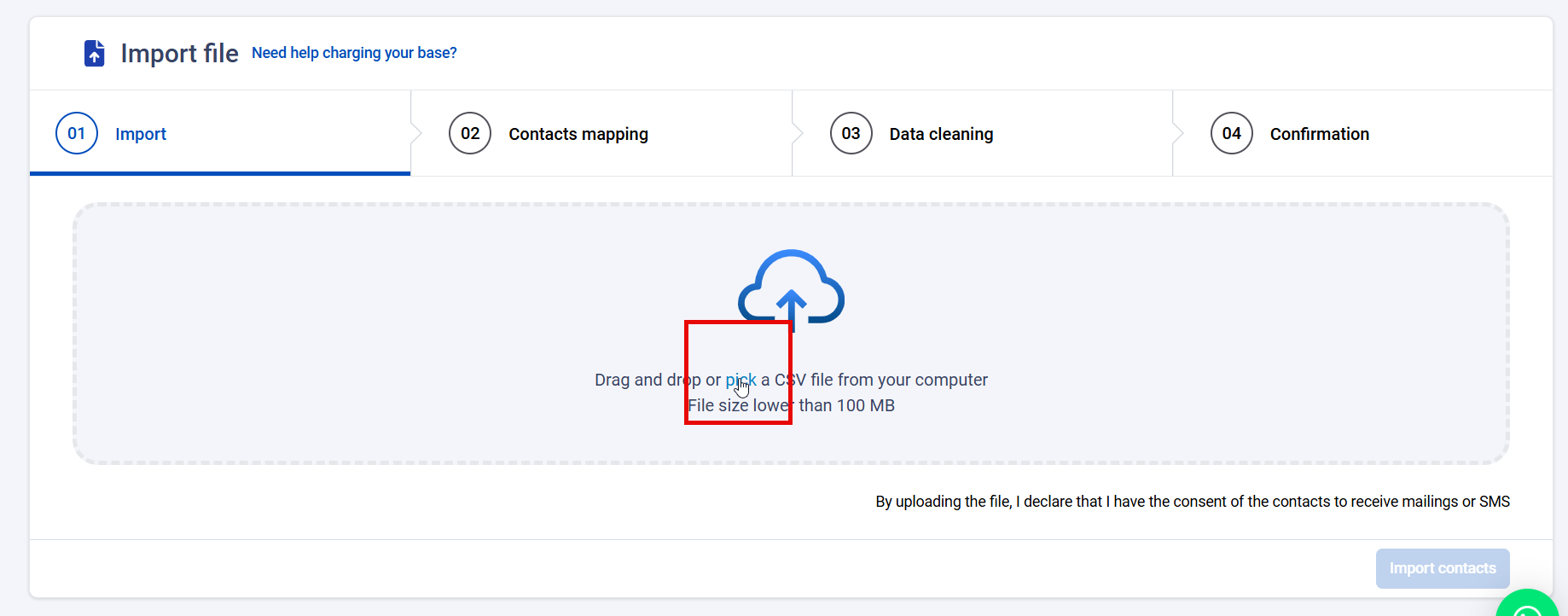Select the step 03 circle

click(851, 134)
